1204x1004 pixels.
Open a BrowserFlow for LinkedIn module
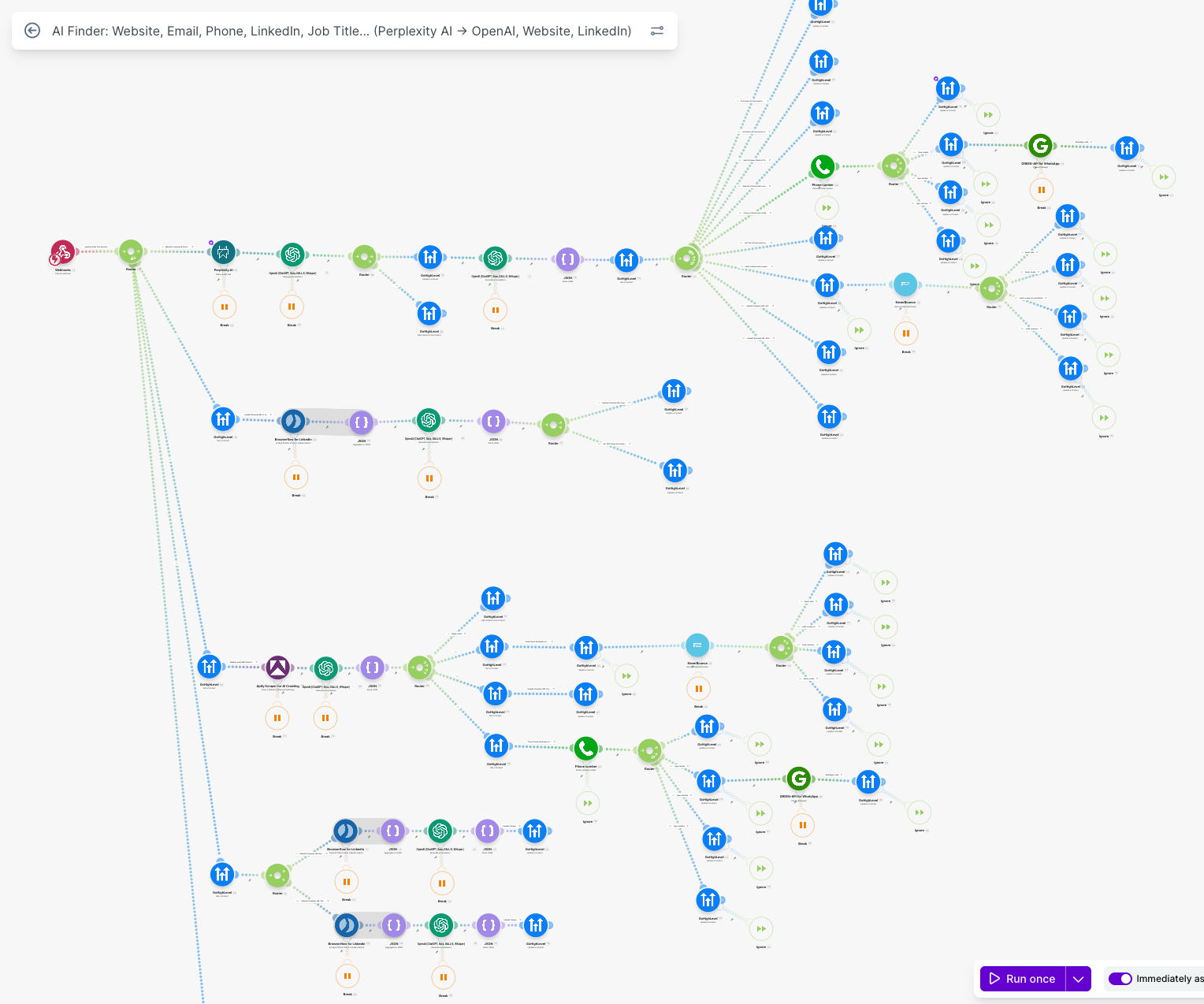click(292, 420)
